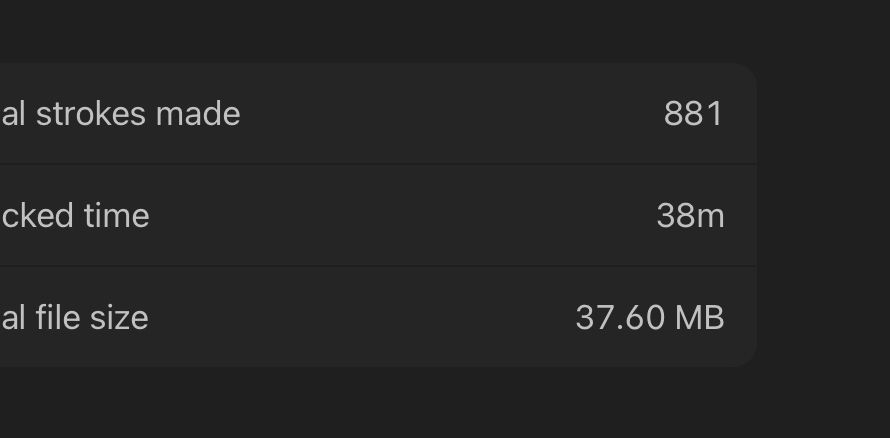Click dark area right of statistics panel
Screen dimensions: 890x438
point(823,216)
